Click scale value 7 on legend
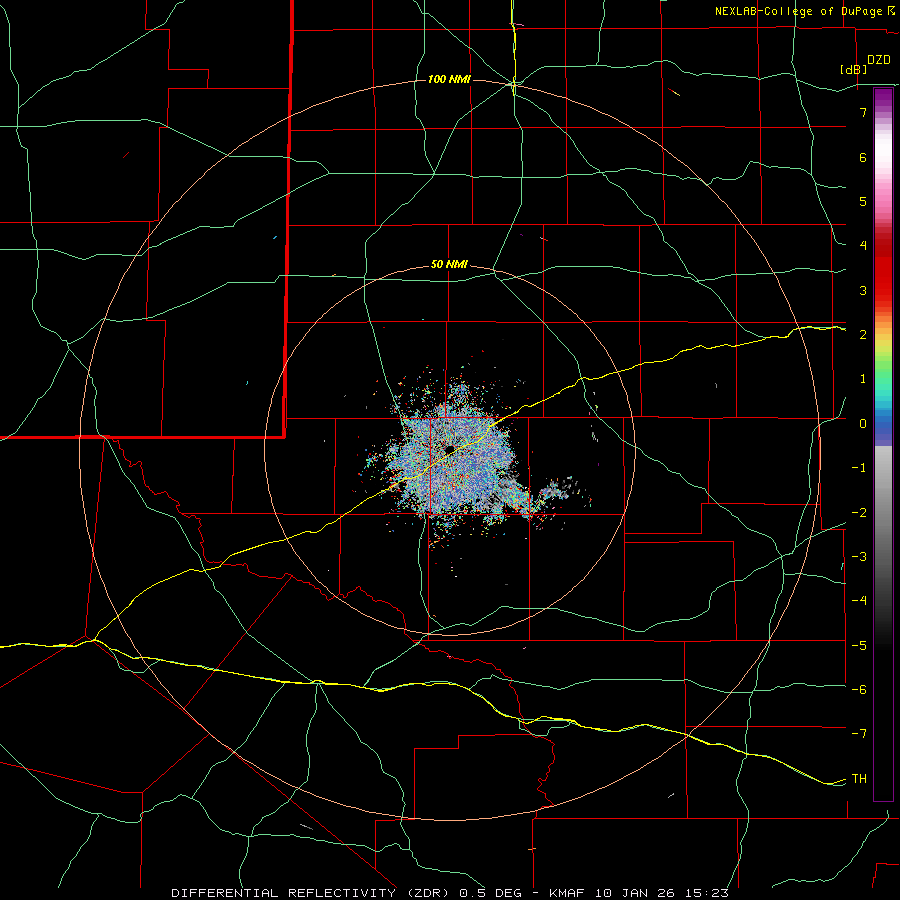This screenshot has width=900, height=900. [x=863, y=112]
